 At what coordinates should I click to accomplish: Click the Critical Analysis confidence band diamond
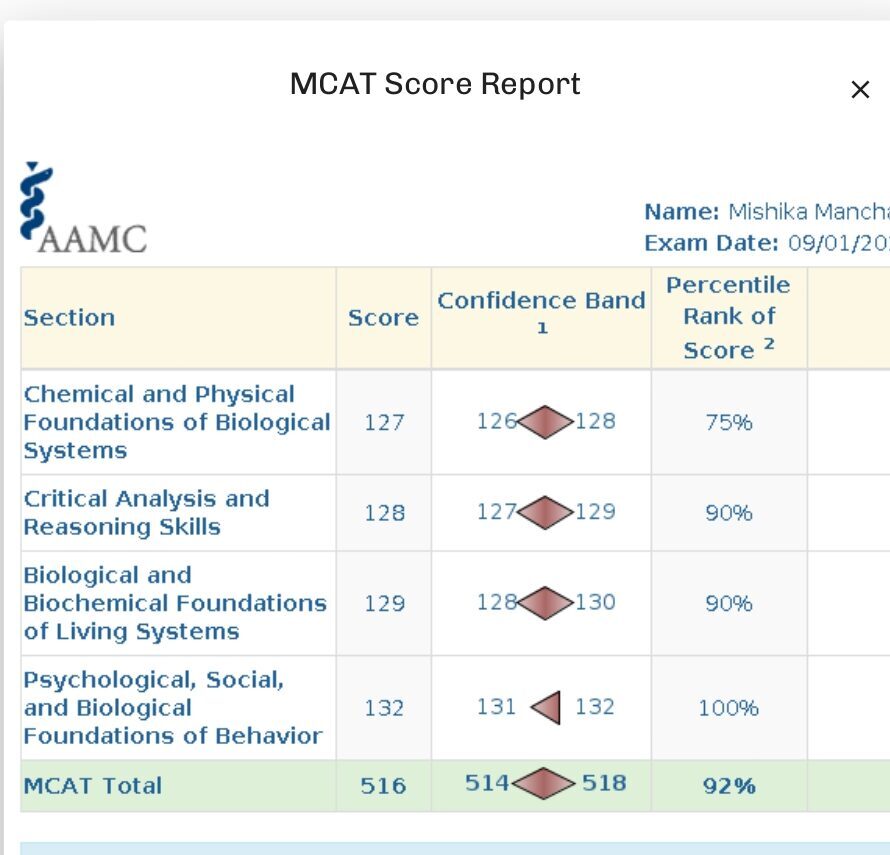(x=545, y=512)
